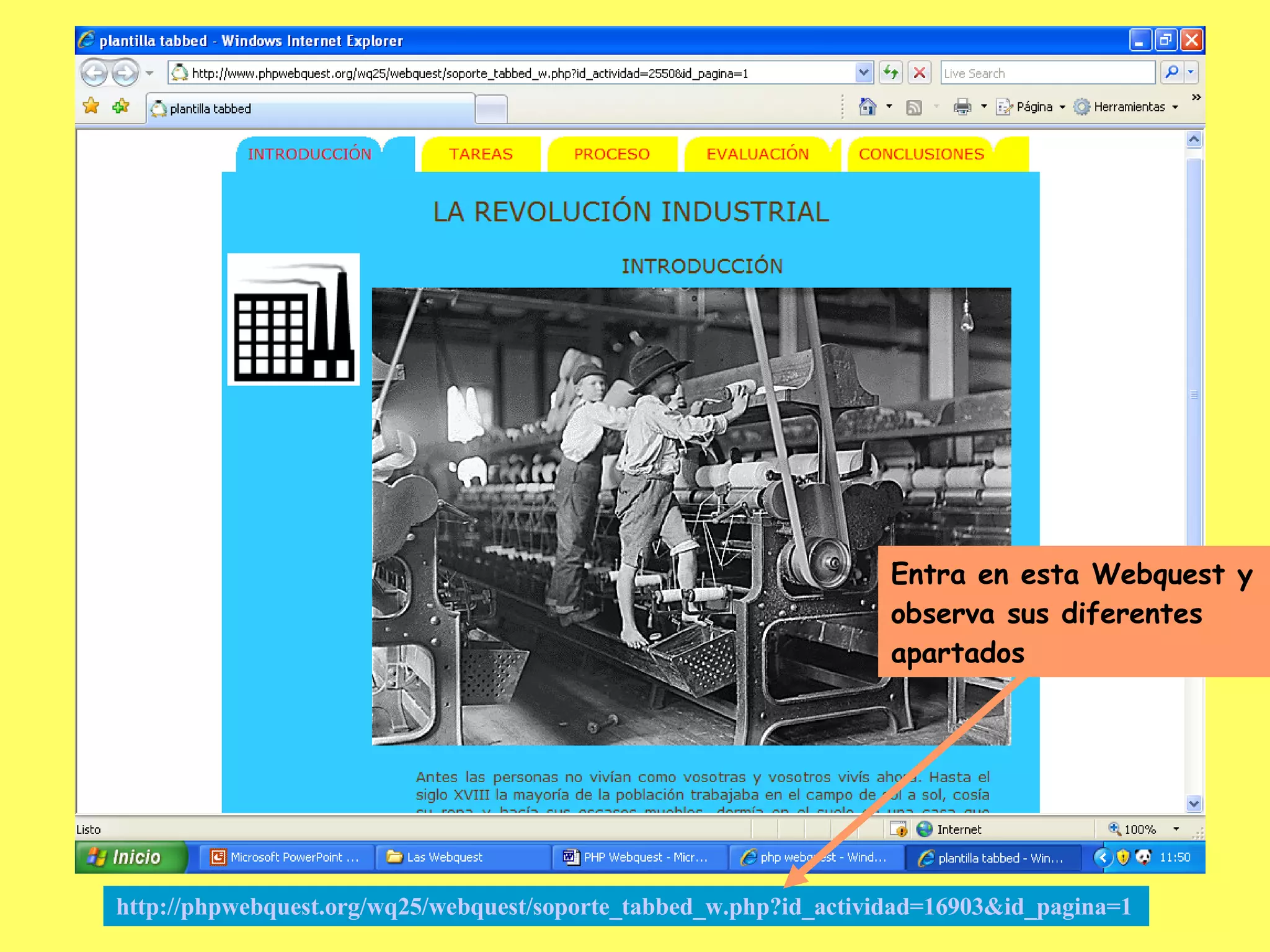Click the Home page icon
This screenshot has height=952, width=1270.
coord(867,107)
